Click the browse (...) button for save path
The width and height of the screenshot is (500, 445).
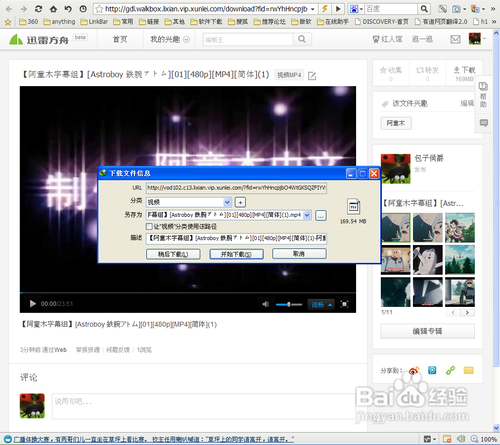pyautogui.click(x=321, y=215)
